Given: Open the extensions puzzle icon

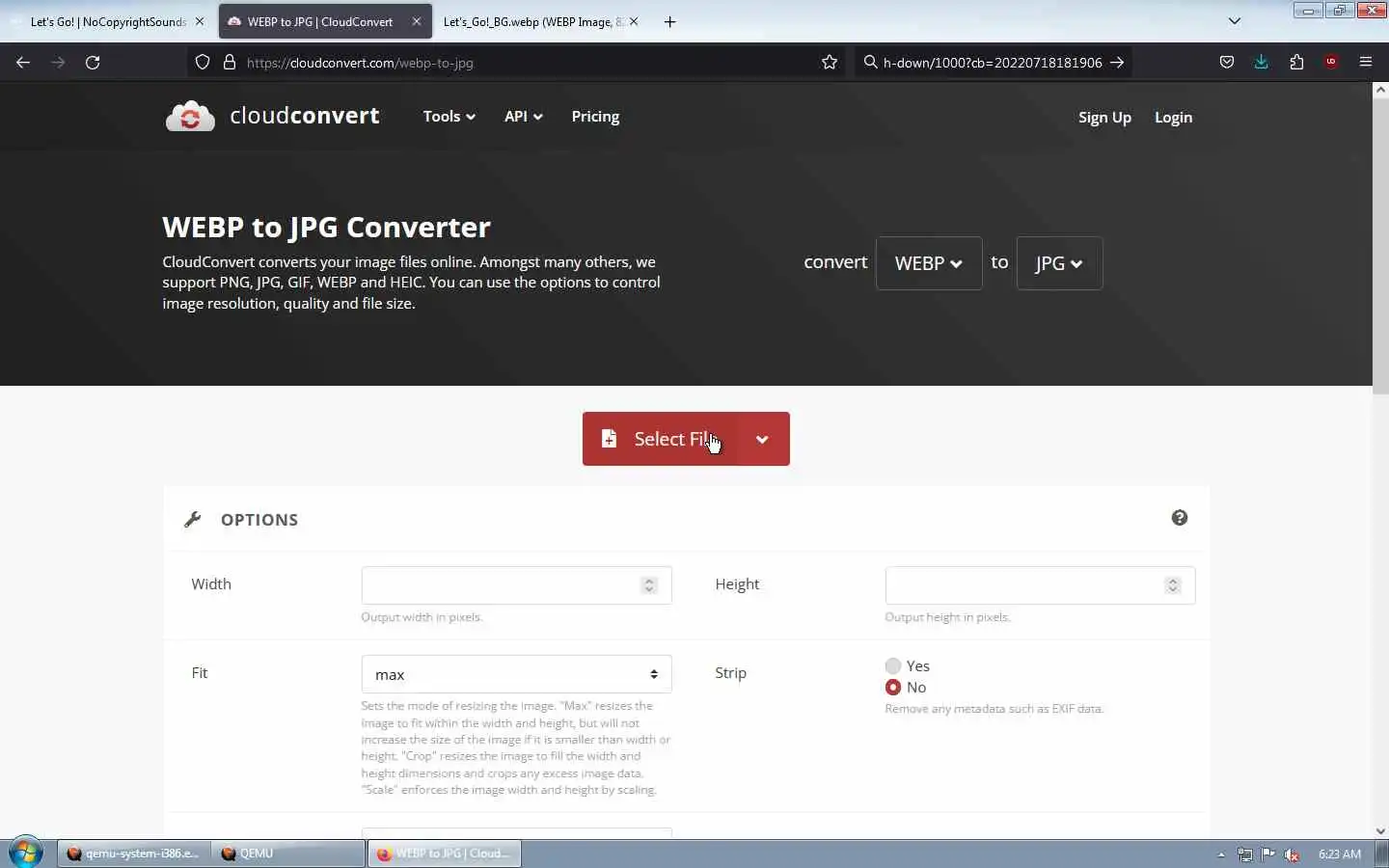Looking at the screenshot, I should click(1296, 63).
